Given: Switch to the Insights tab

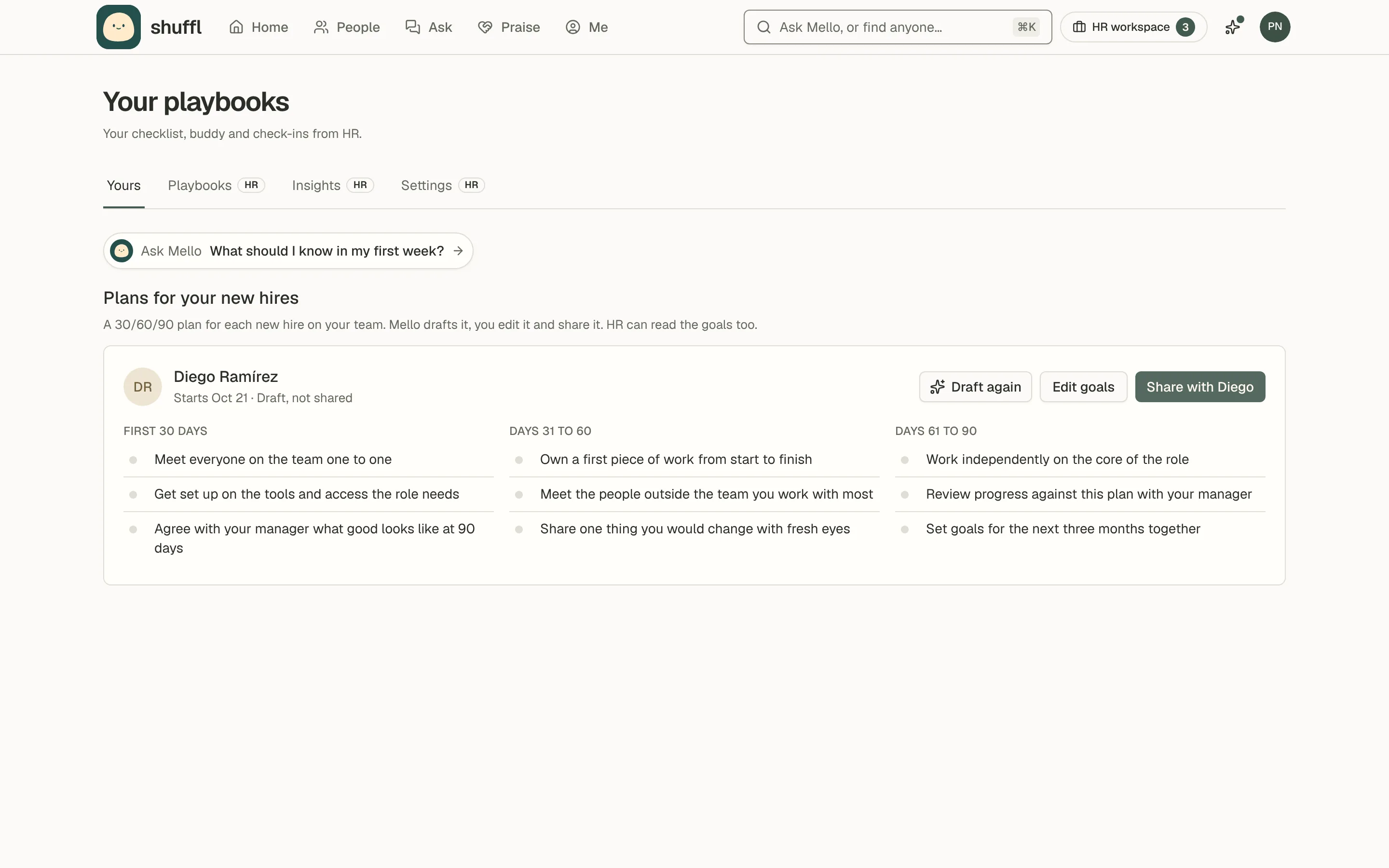Looking at the screenshot, I should 333,186.
